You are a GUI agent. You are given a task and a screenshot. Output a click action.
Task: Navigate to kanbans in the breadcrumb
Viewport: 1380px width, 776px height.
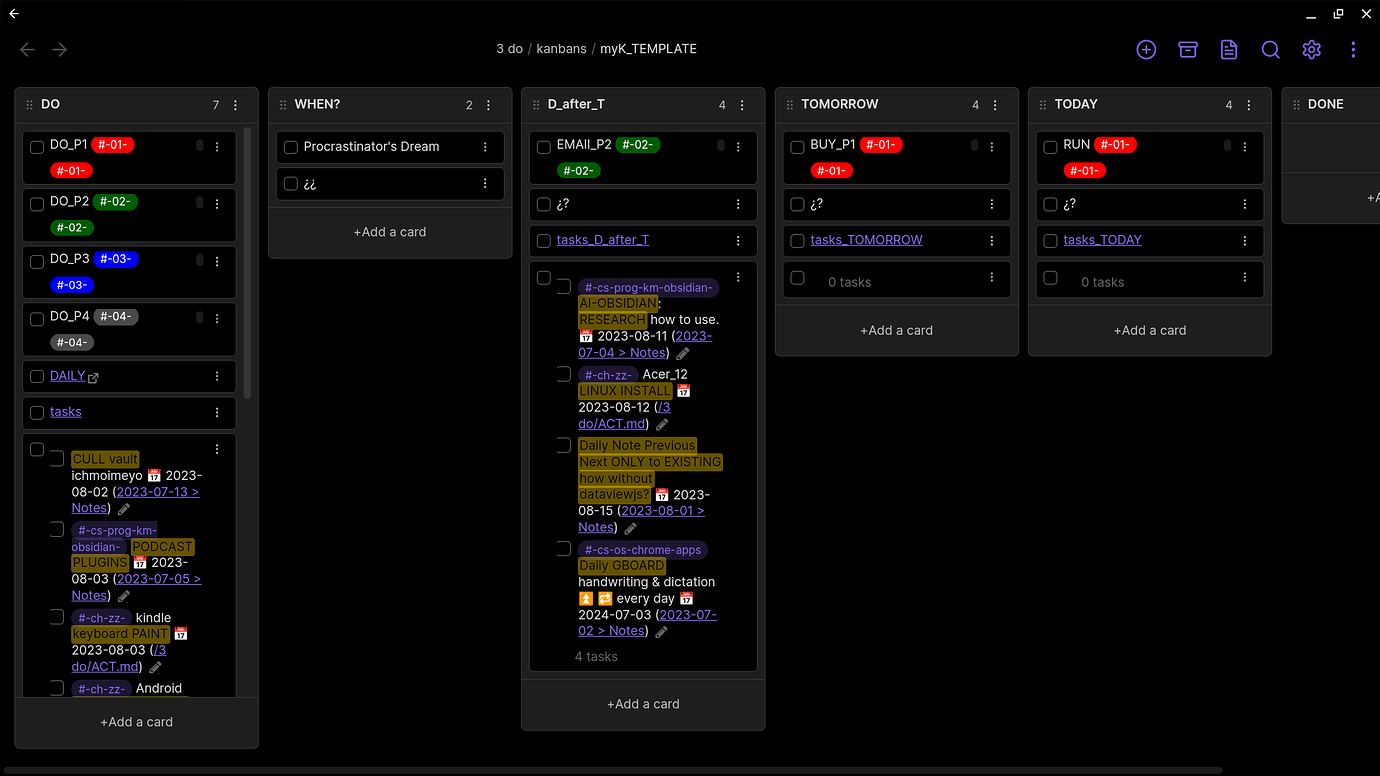pyautogui.click(x=561, y=48)
